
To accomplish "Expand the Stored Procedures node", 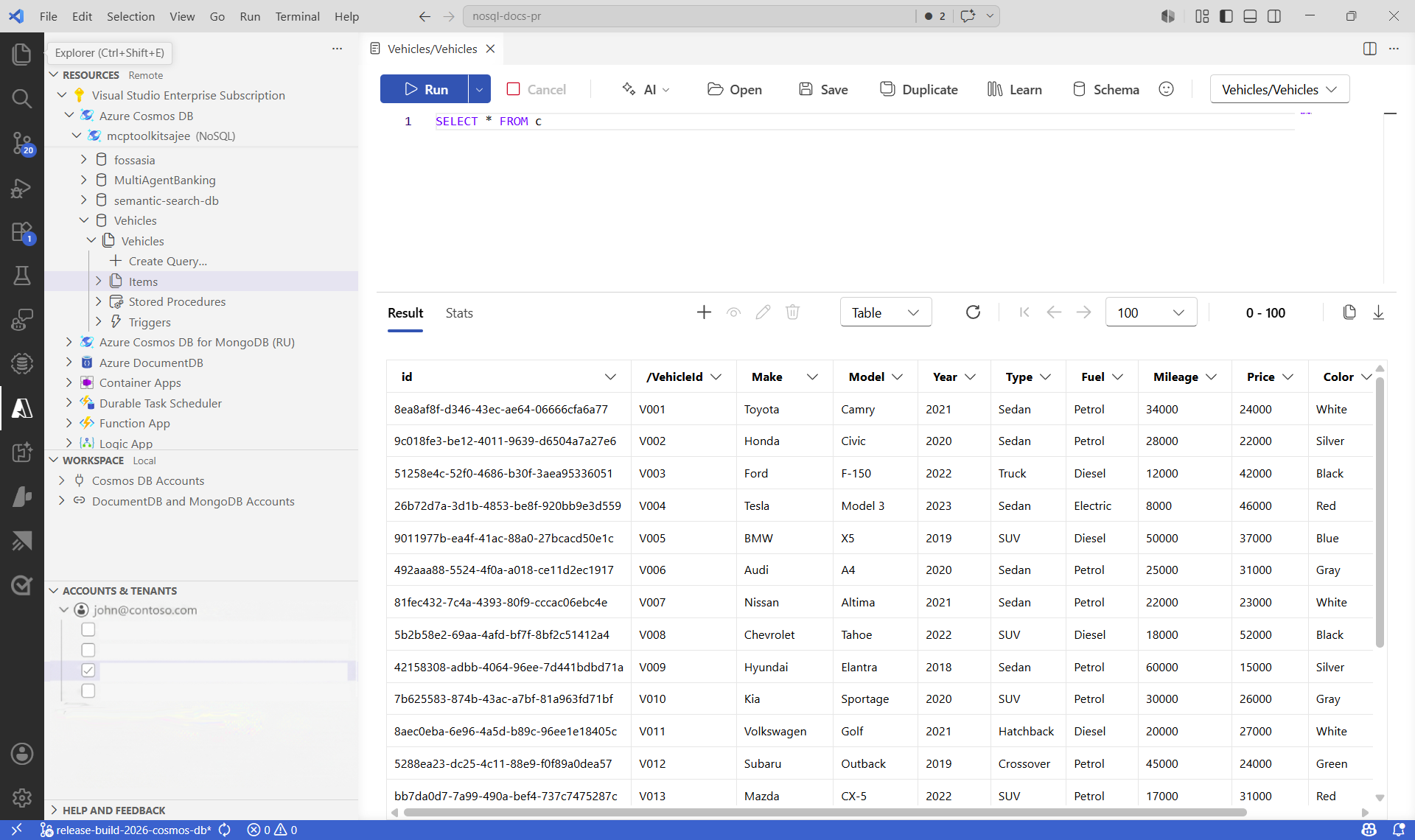I will click(x=99, y=301).
